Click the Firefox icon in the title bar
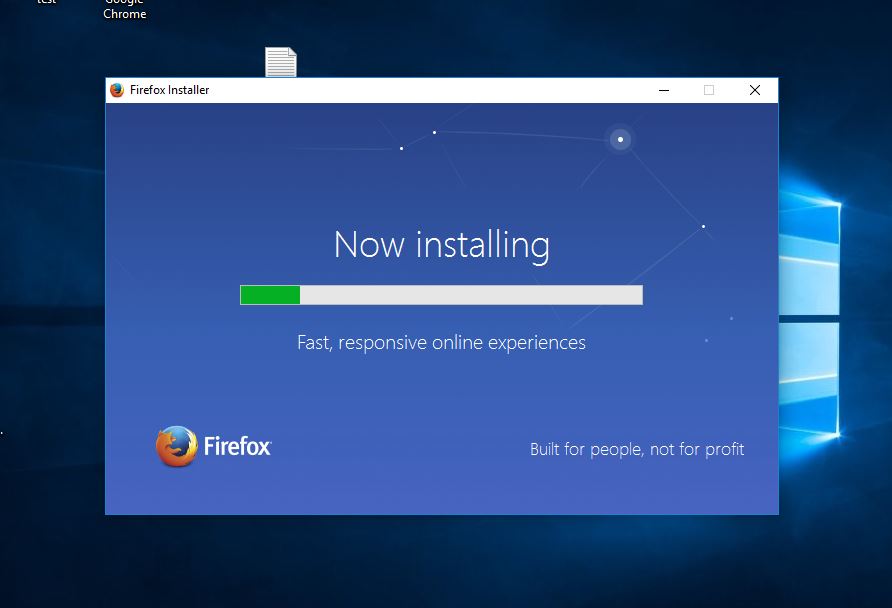This screenshot has height=608, width=892. tap(117, 90)
